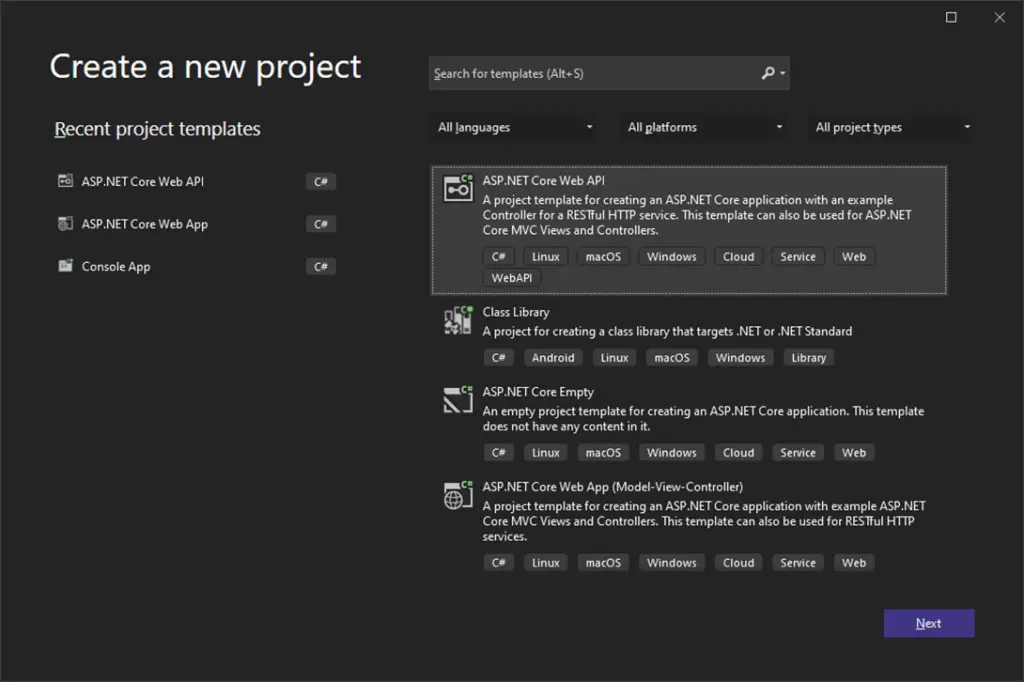This screenshot has width=1024, height=682.
Task: Open the All platforms dropdown
Action: 704,127
